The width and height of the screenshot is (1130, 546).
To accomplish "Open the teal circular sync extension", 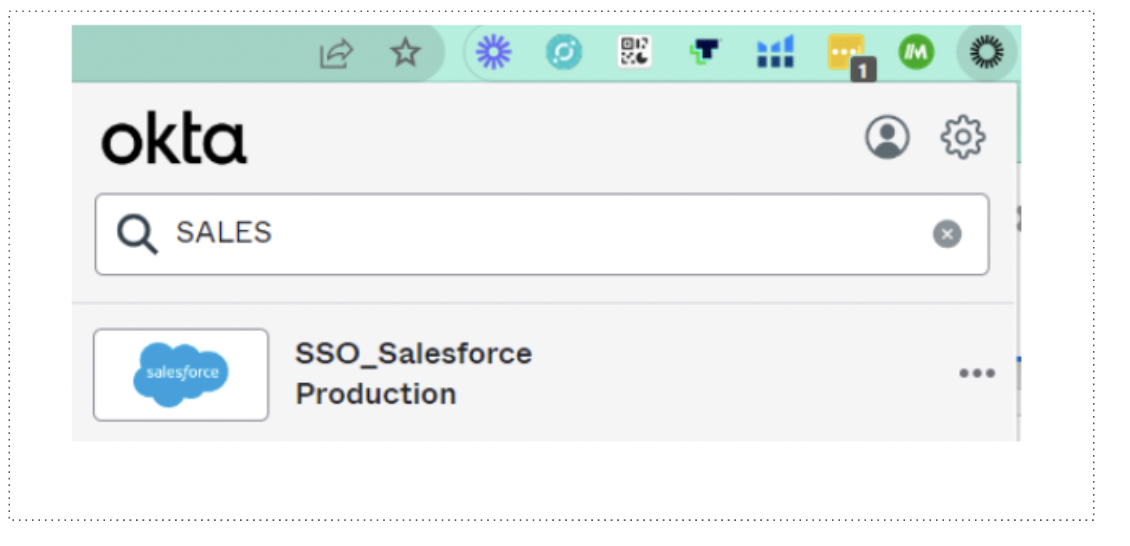I will [564, 53].
